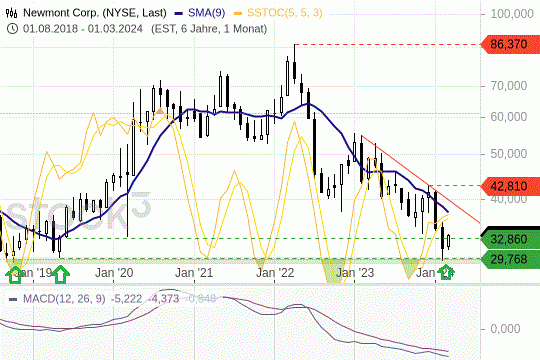Click the blue SMA(9) legend marker
The image size is (540, 360).
178,13
